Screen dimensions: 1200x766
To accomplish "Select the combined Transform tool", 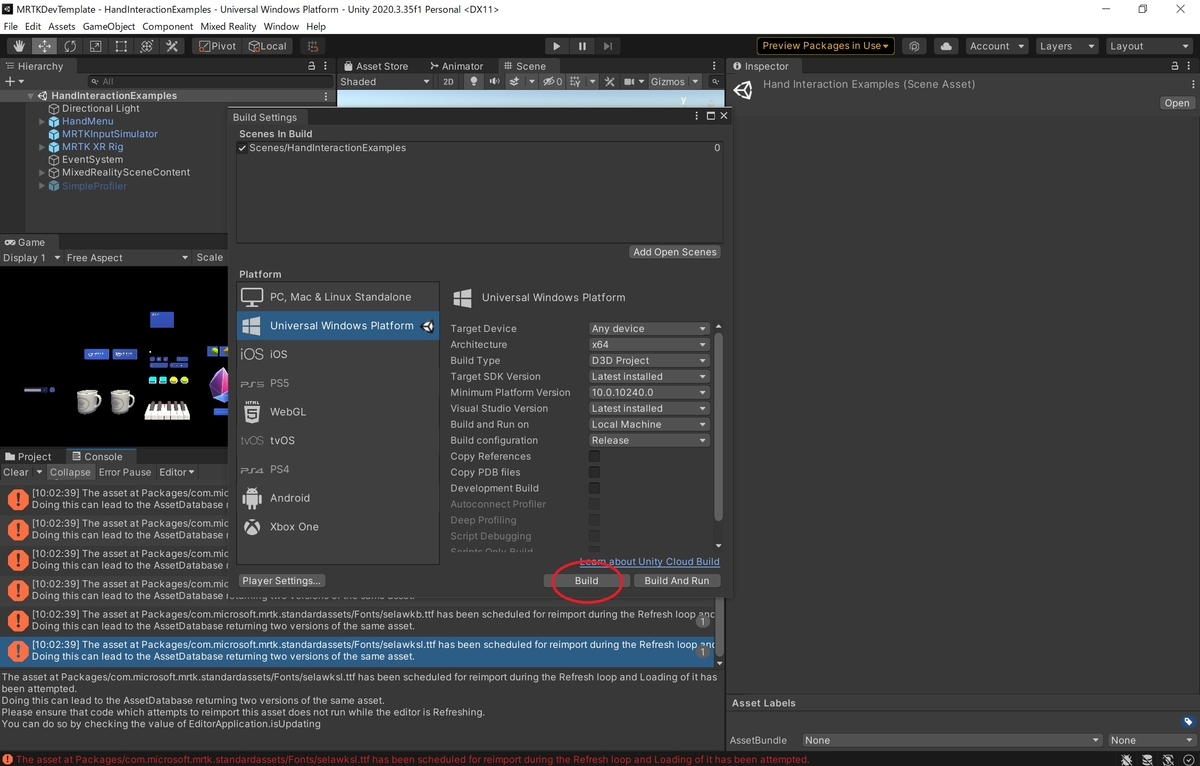I will tap(146, 46).
